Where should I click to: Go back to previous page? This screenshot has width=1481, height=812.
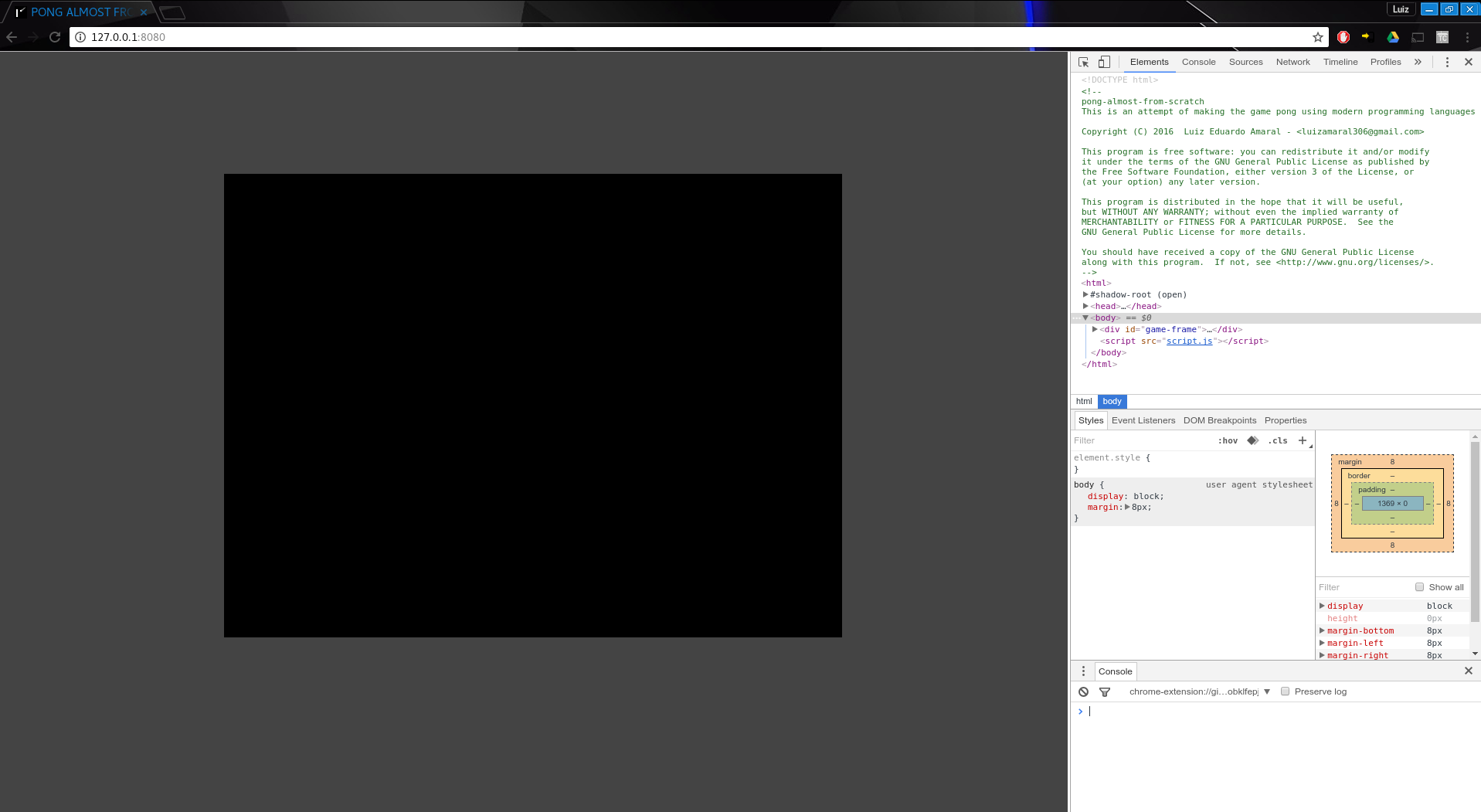(12, 37)
